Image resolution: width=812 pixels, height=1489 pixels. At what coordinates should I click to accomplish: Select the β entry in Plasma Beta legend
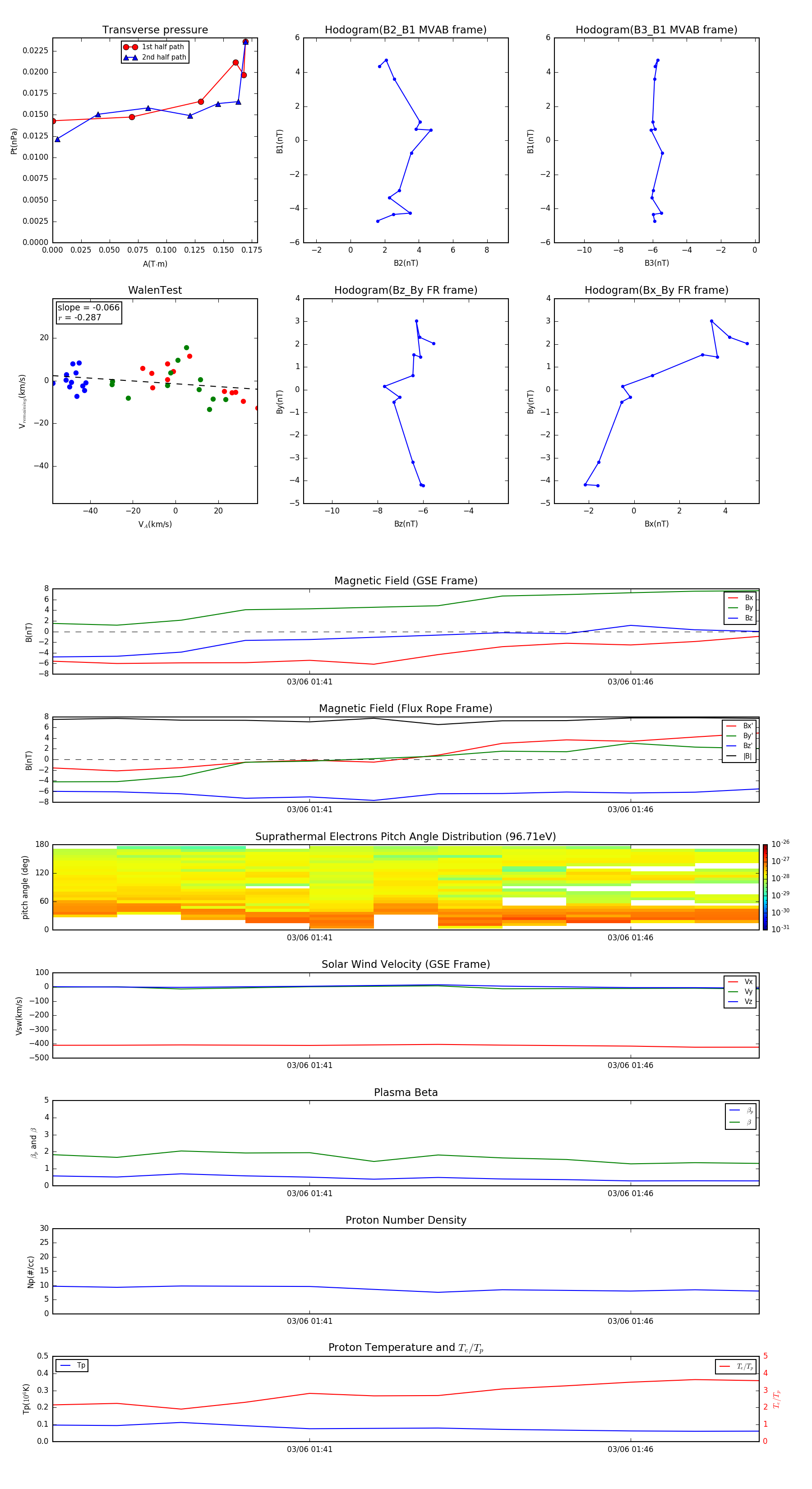click(741, 1123)
